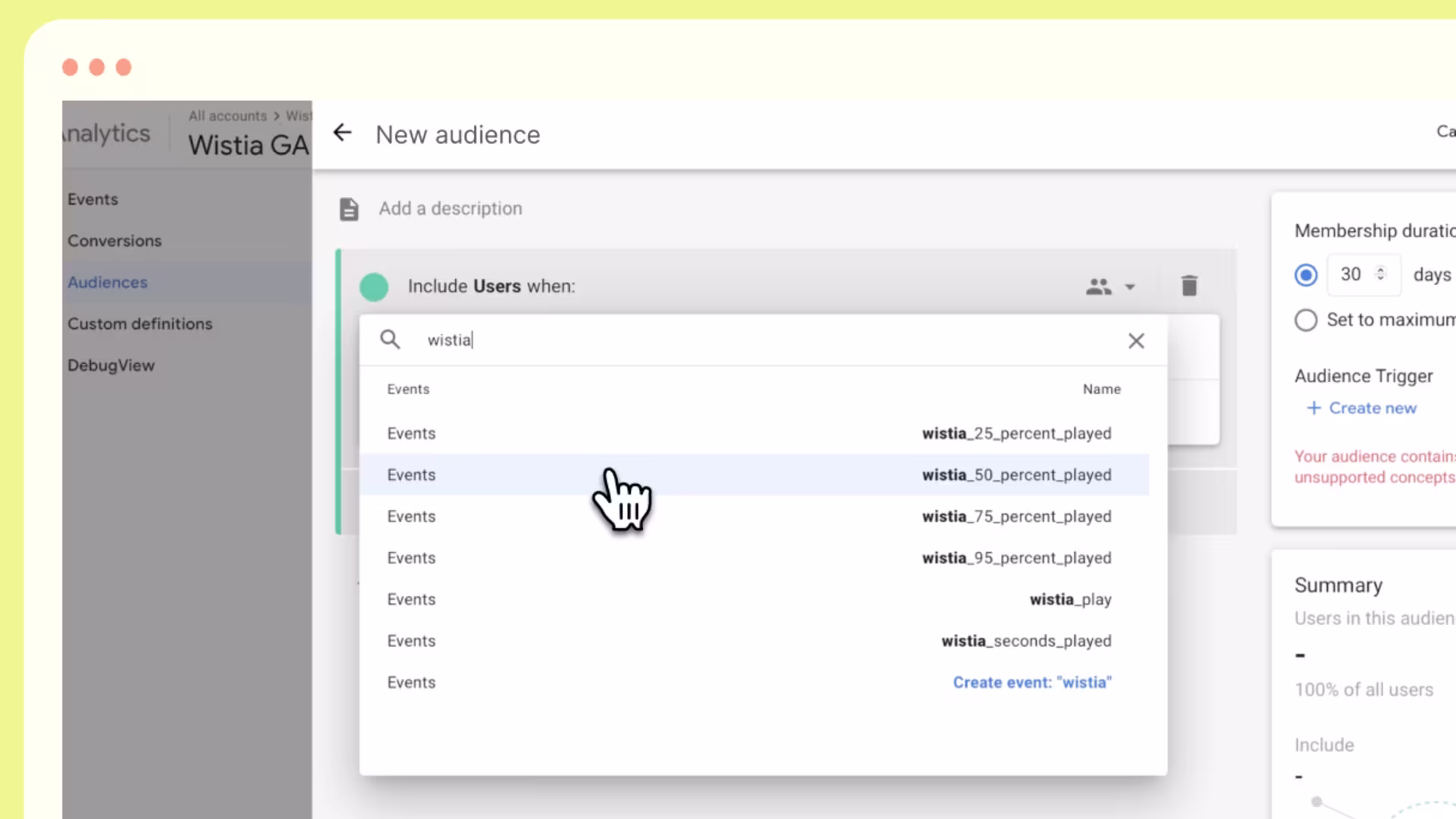Screen dimensions: 1456x819
Task: Delete the condition using the trash icon
Action: click(x=1189, y=286)
